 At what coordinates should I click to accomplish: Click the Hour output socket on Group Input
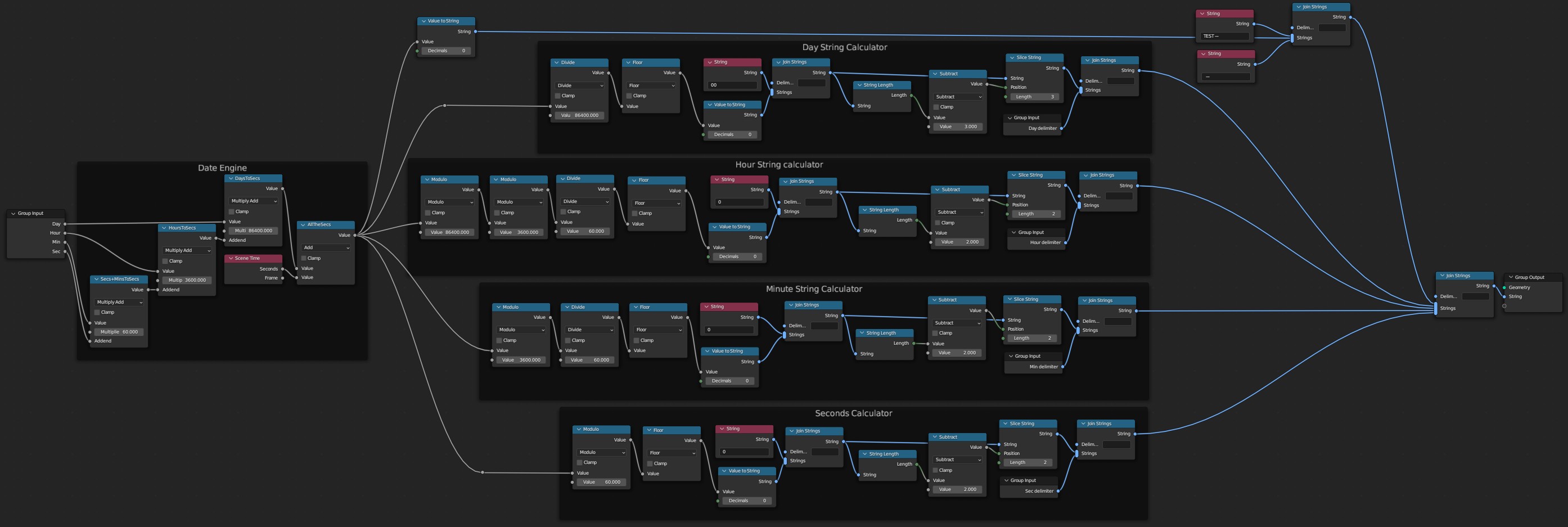65,233
